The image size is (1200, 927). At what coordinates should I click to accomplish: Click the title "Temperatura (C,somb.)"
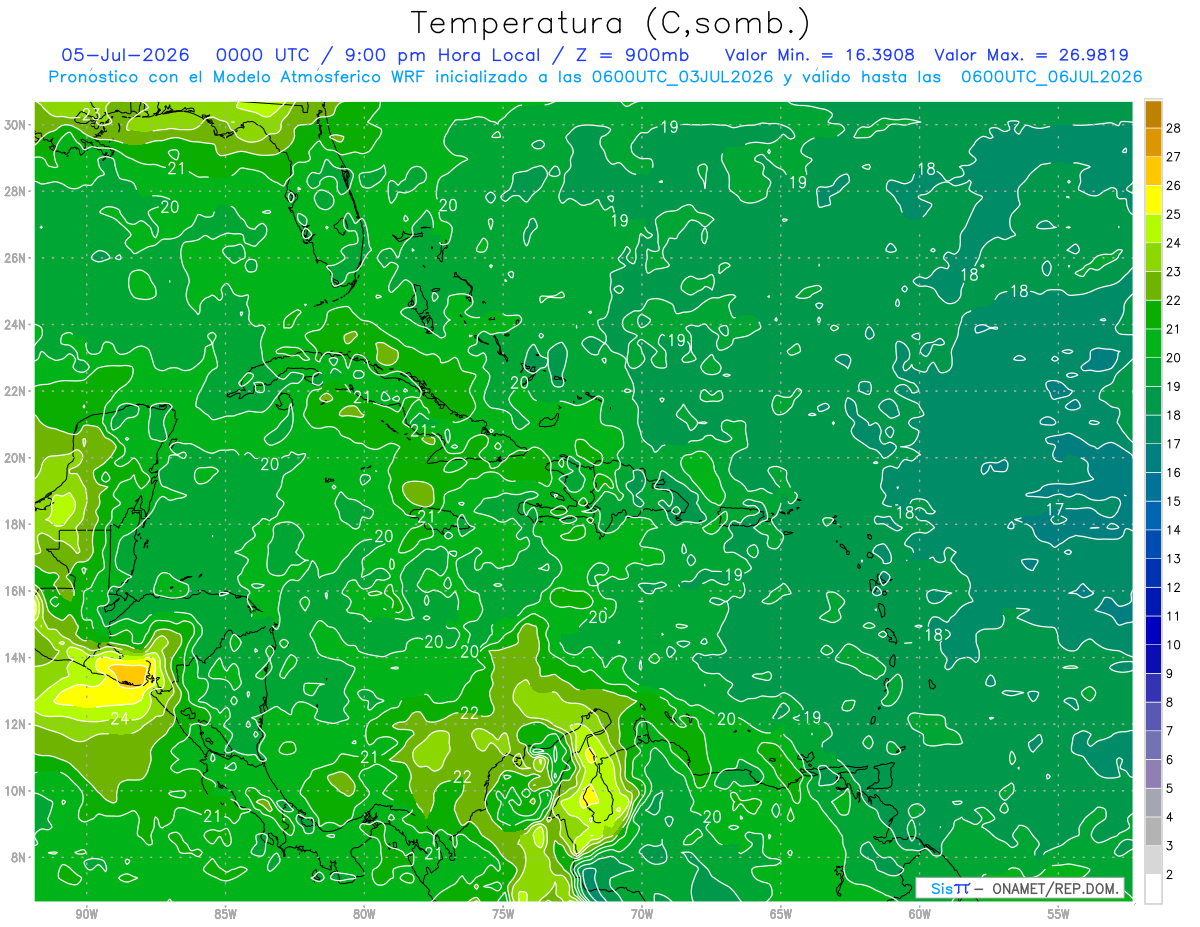coord(610,22)
